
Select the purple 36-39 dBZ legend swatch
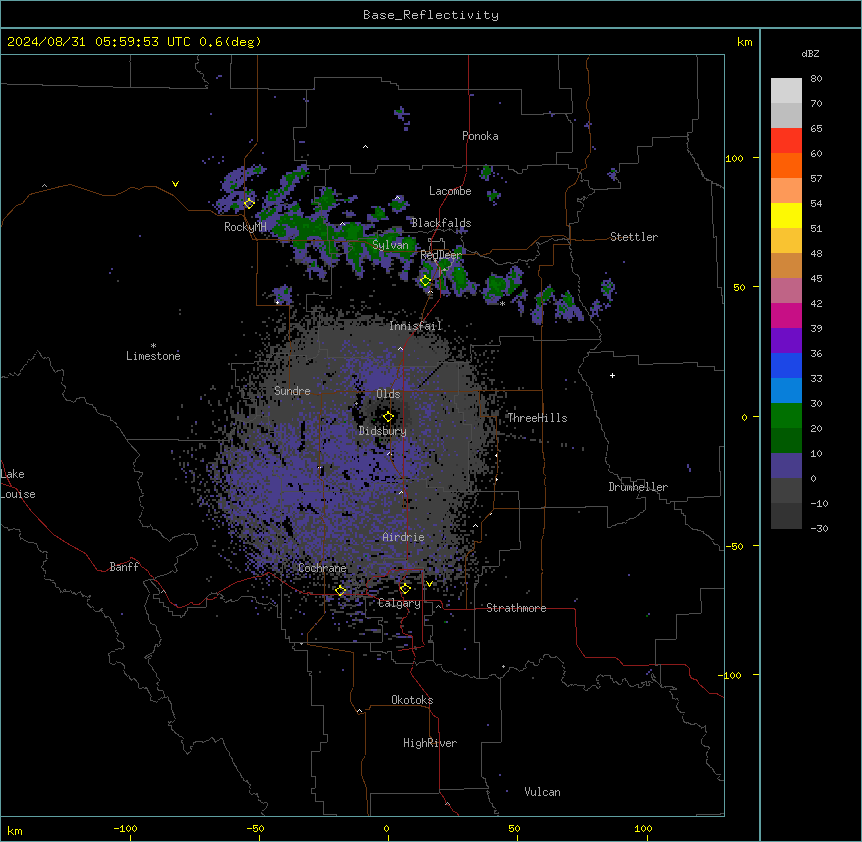pyautogui.click(x=786, y=341)
